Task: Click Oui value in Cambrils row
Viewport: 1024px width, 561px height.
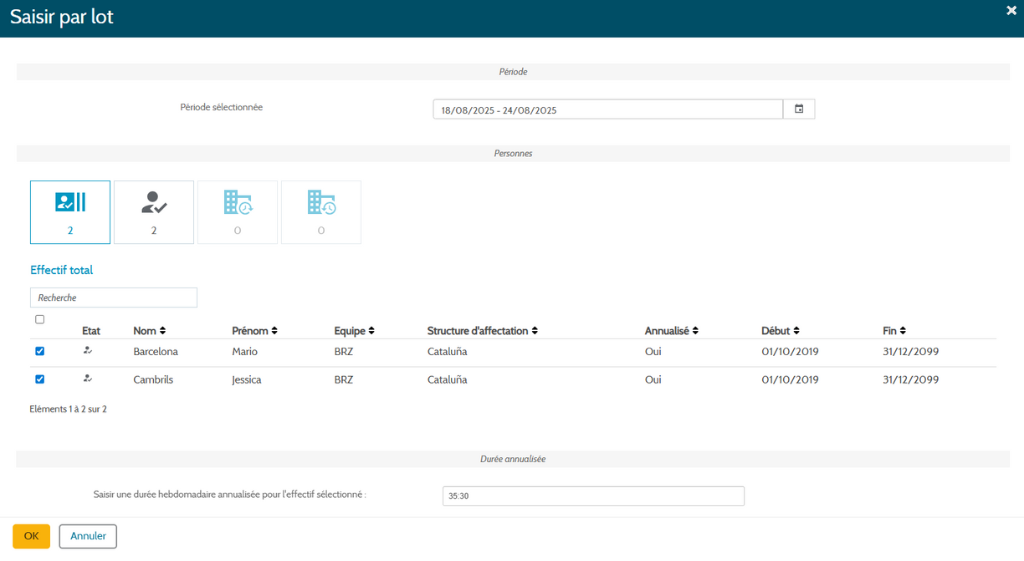Action: click(653, 379)
